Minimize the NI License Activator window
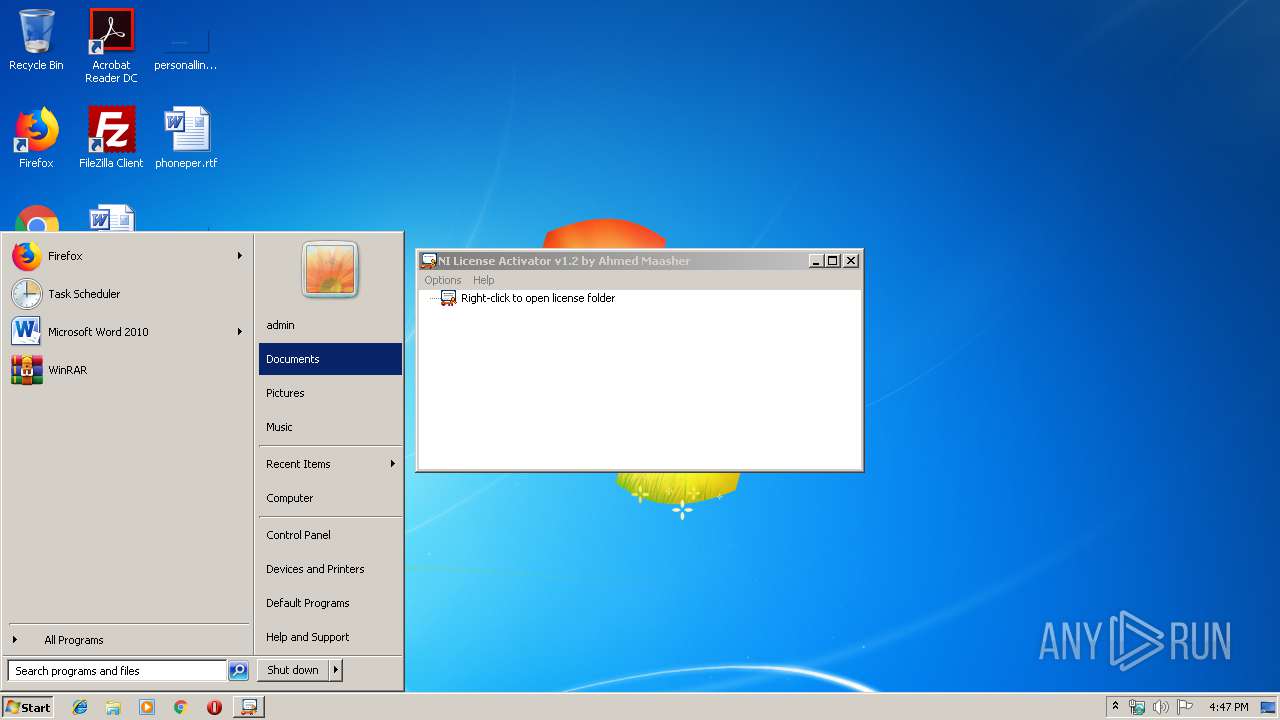Image resolution: width=1280 pixels, height=720 pixels. (816, 261)
